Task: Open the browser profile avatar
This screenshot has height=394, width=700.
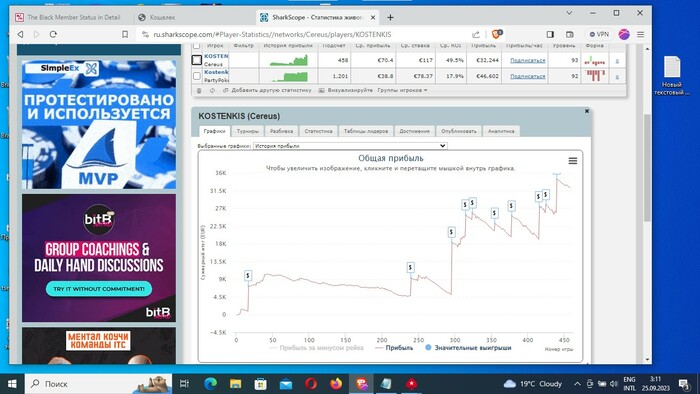Action: click(x=624, y=34)
